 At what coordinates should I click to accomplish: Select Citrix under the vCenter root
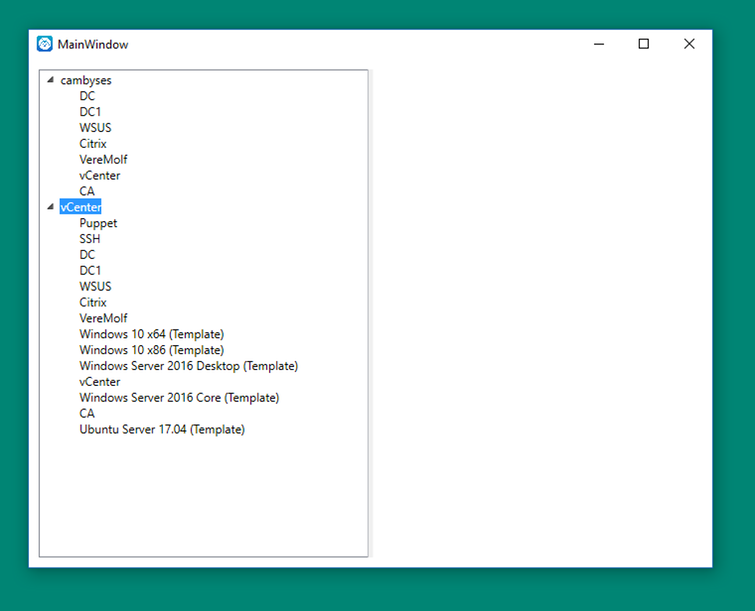tap(93, 302)
